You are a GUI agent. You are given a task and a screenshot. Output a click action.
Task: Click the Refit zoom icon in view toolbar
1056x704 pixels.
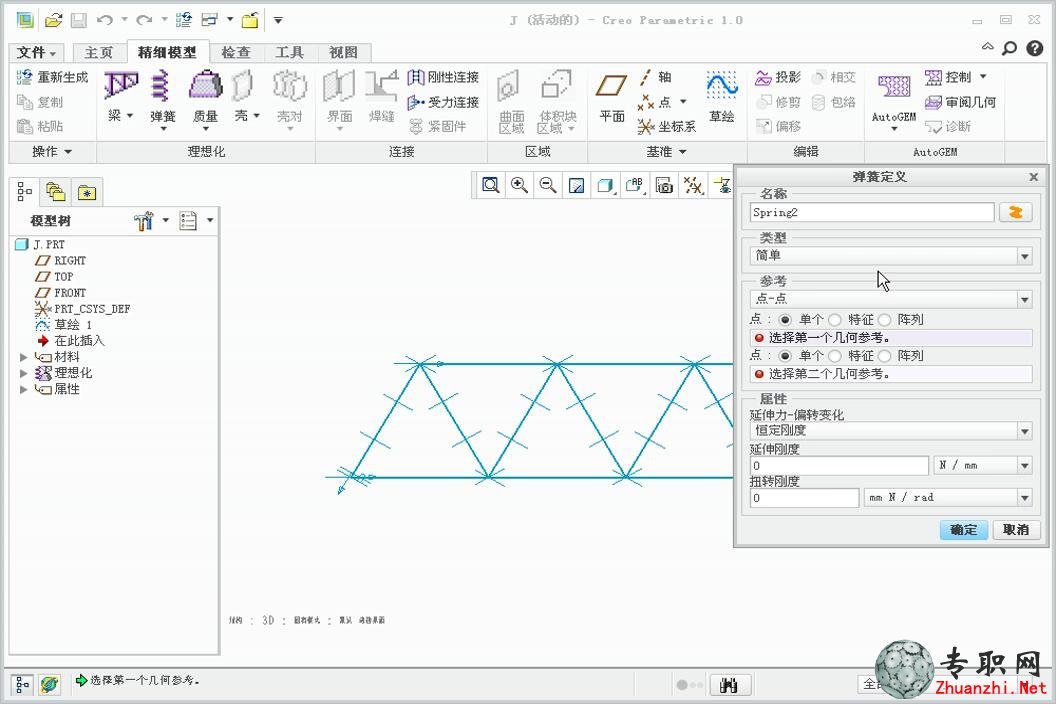tap(491, 185)
